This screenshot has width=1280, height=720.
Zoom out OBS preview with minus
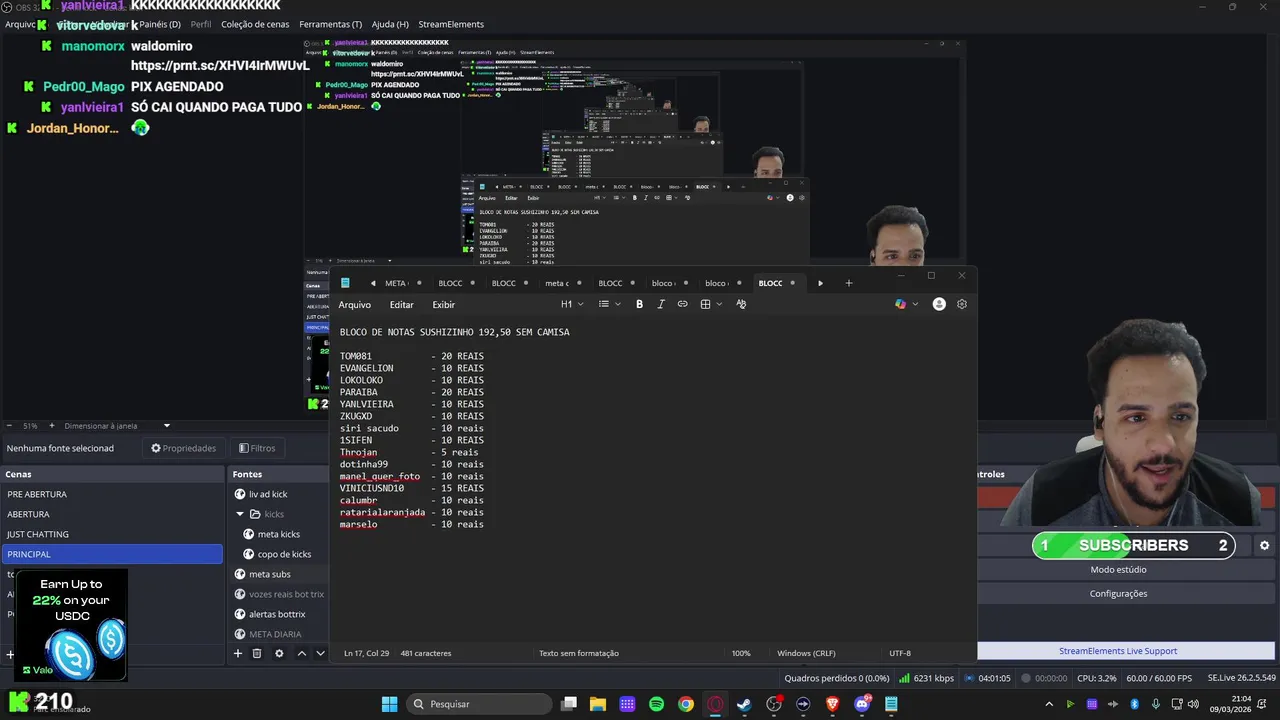point(9,426)
